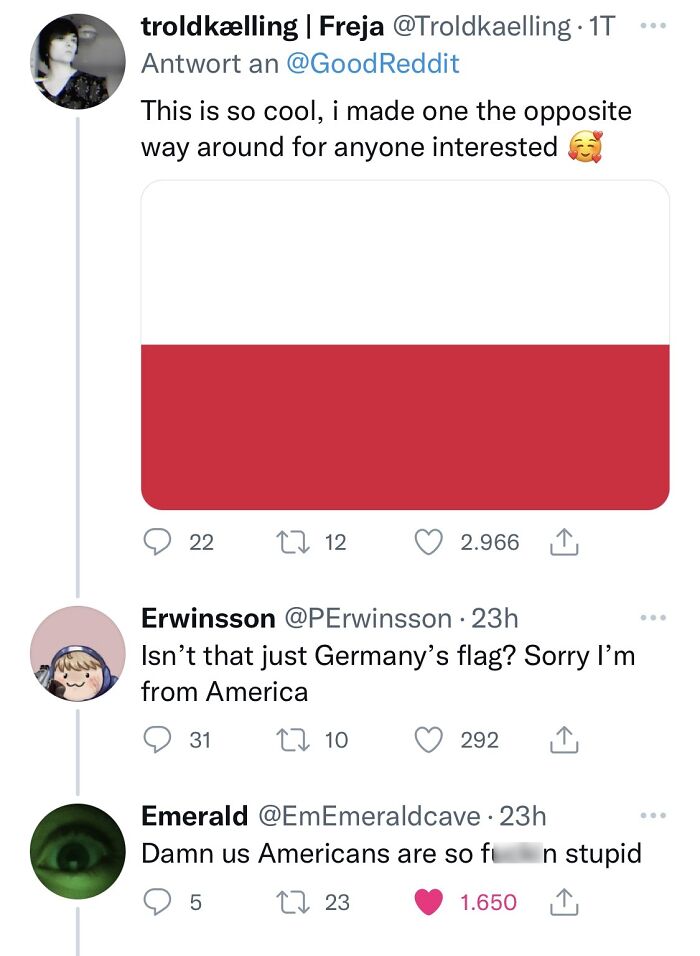
Task: Open the @GoodReddit profile link
Action: (377, 62)
